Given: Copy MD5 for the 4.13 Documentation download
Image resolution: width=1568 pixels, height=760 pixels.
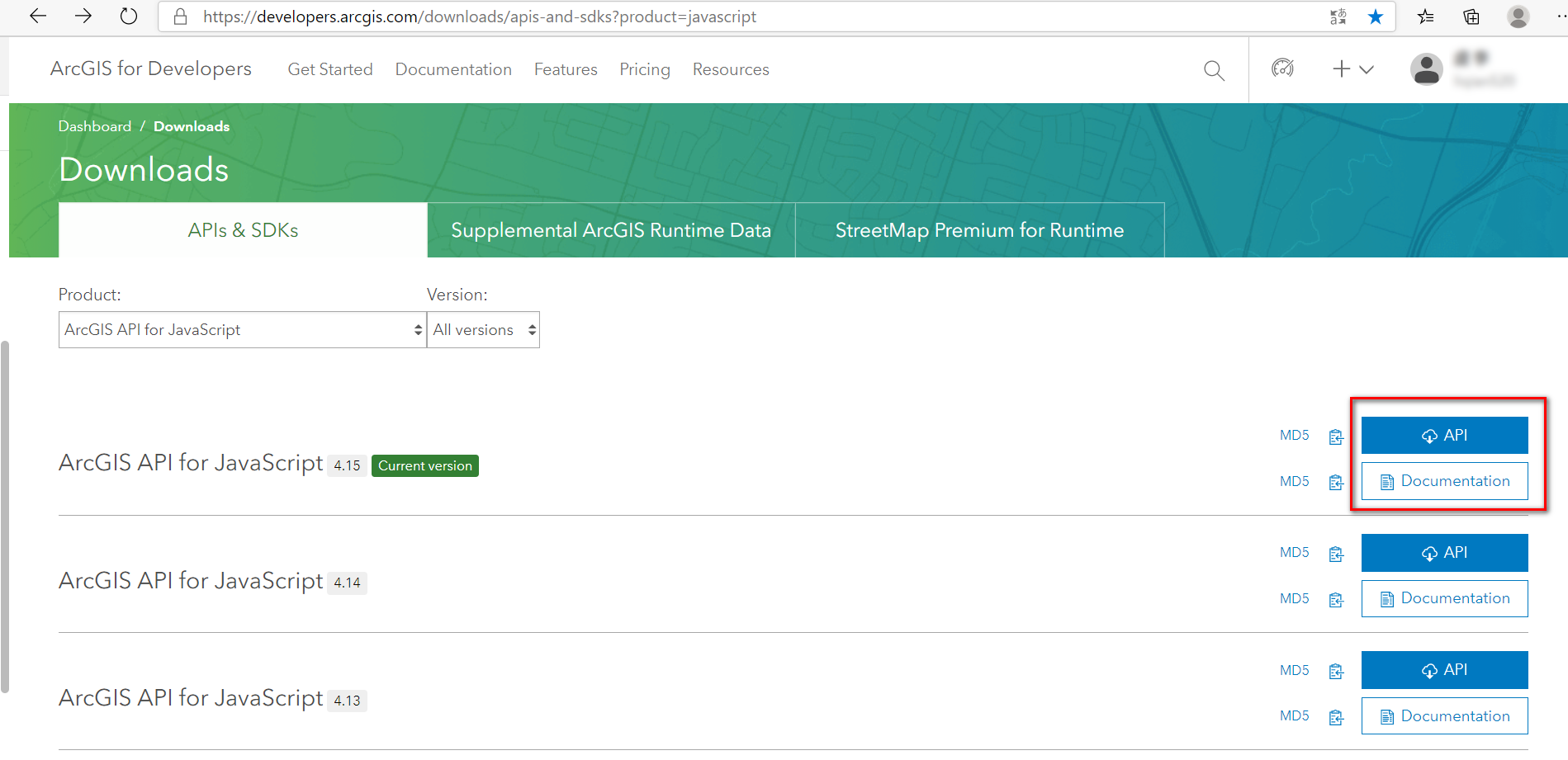Looking at the screenshot, I should point(1336,717).
